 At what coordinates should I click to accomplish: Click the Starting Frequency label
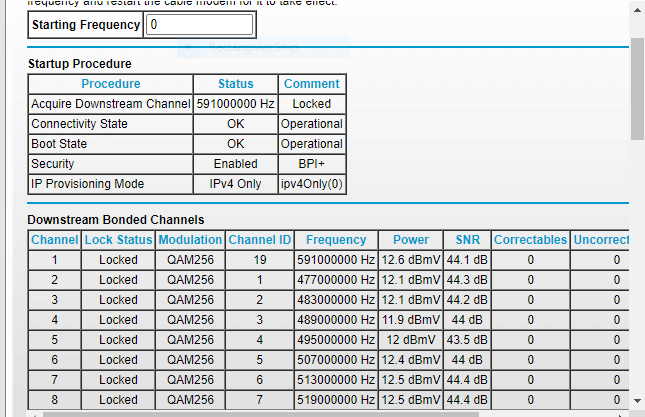86,25
